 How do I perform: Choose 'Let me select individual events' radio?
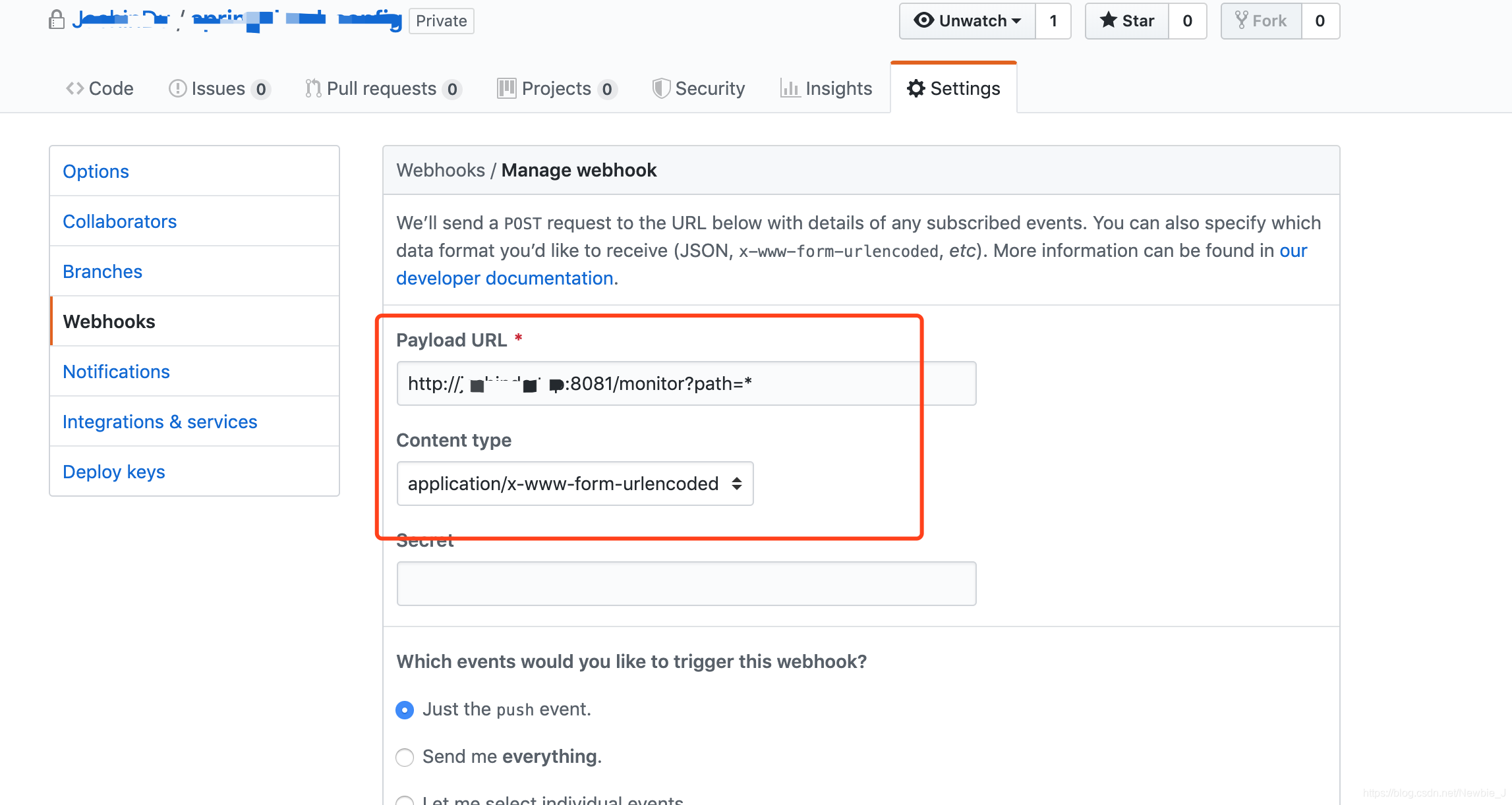pos(405,801)
